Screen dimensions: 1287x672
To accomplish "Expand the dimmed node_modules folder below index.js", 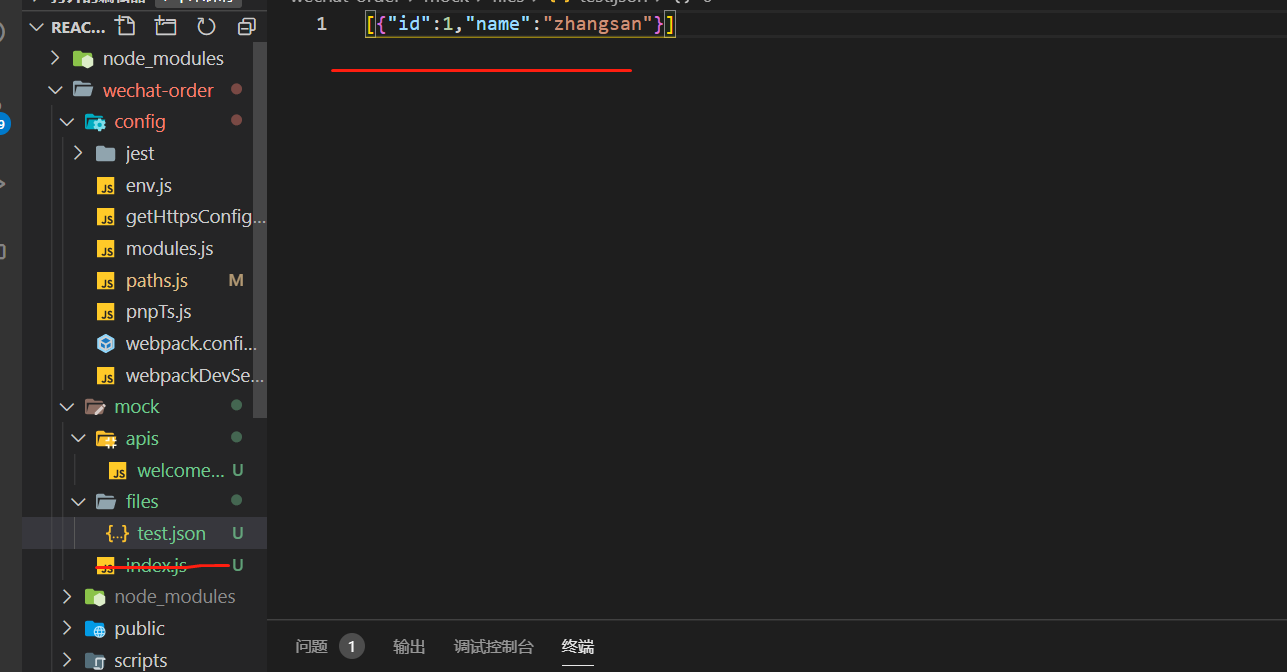I will [x=66, y=597].
